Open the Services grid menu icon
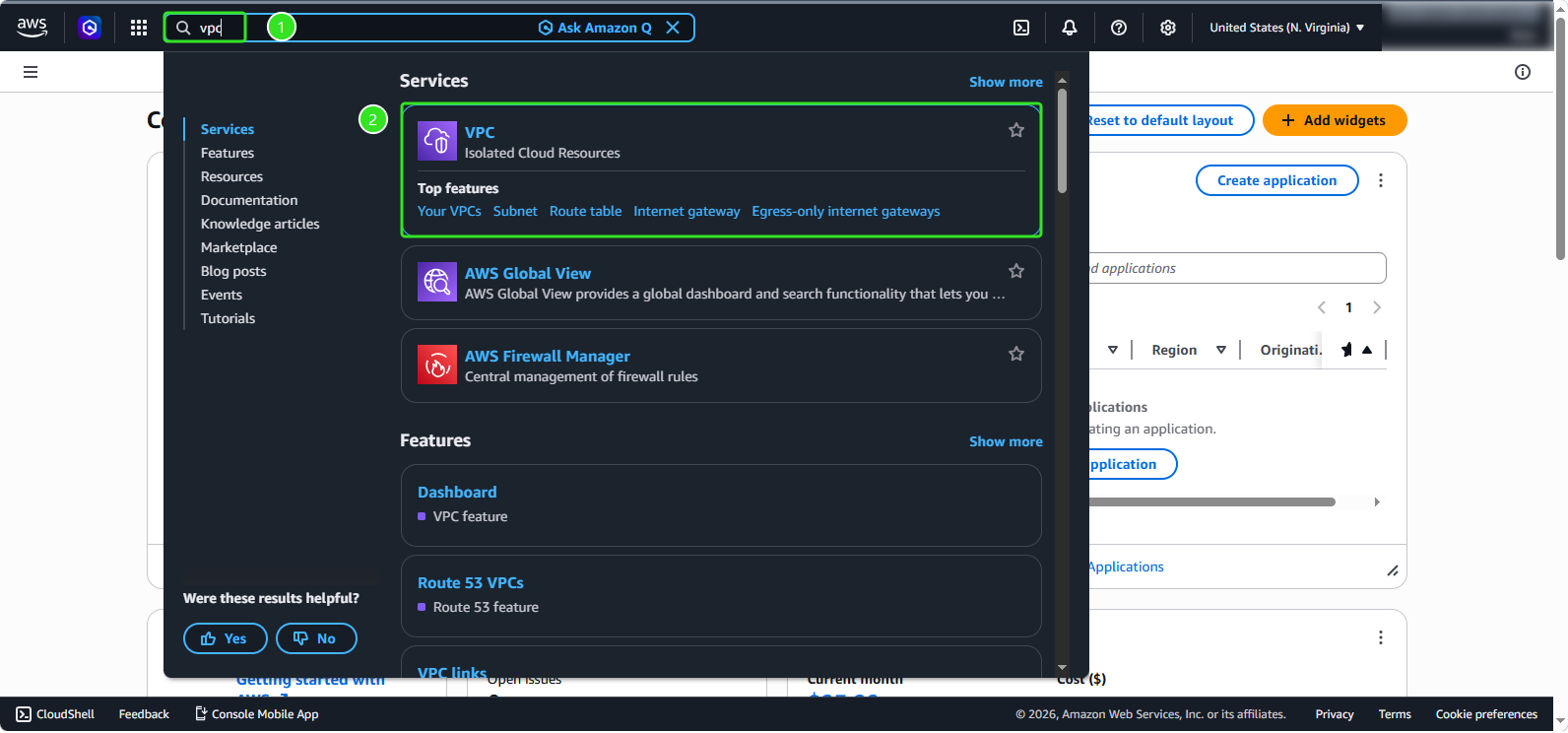Image resolution: width=1568 pixels, height=733 pixels. click(139, 28)
